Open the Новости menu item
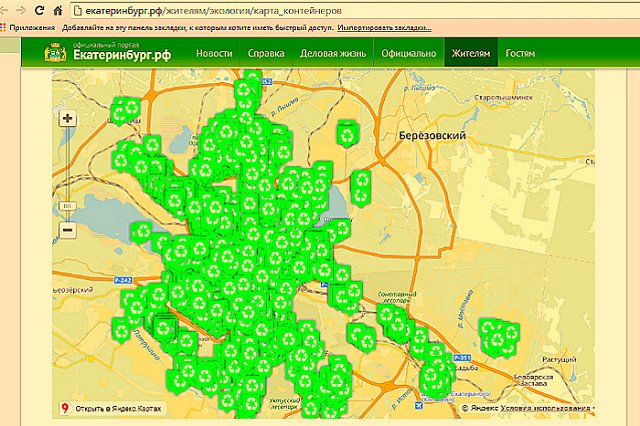This screenshot has height=426, width=640. [214, 53]
